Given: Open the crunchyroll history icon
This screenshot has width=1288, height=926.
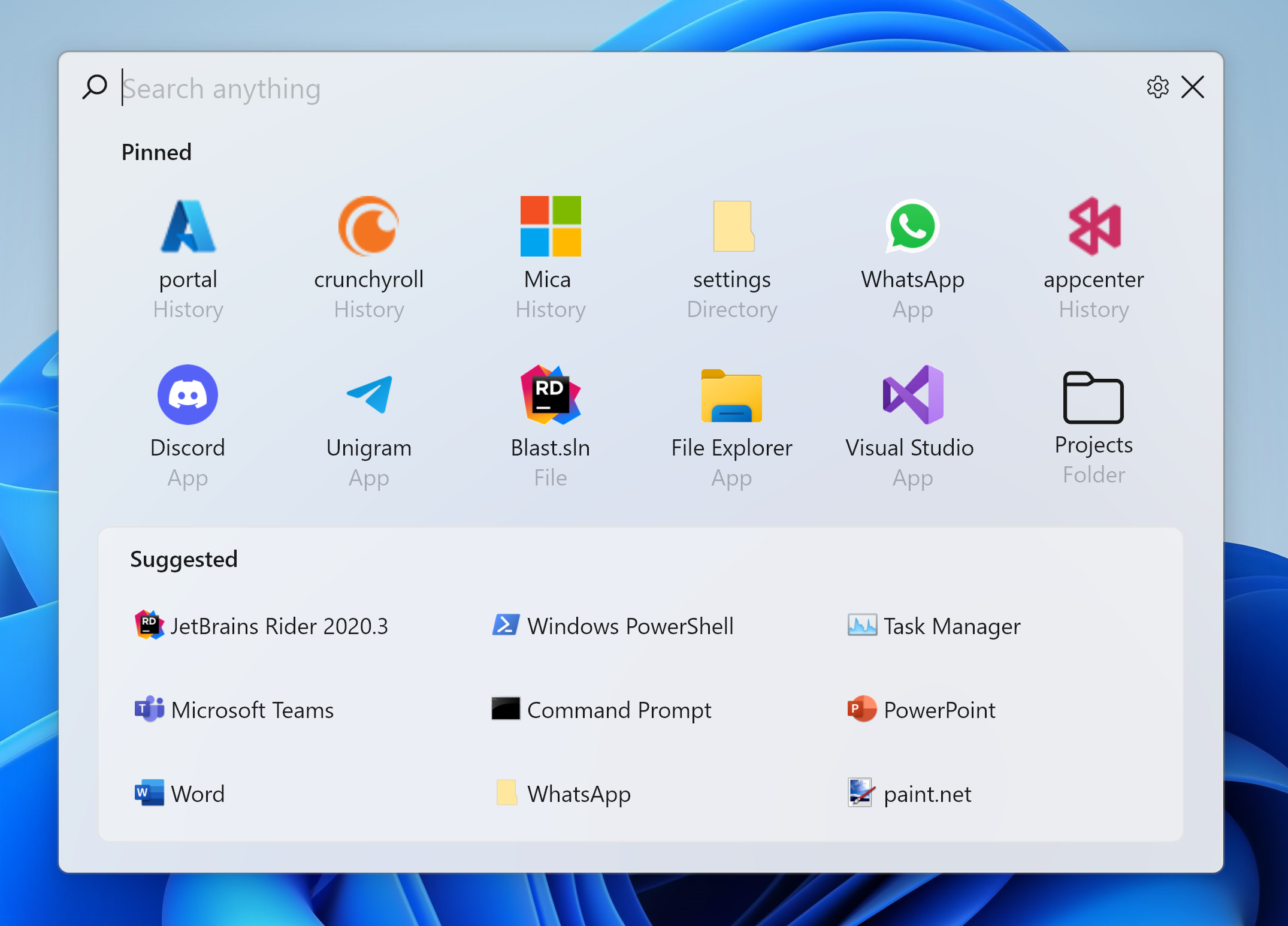Looking at the screenshot, I should tap(369, 226).
